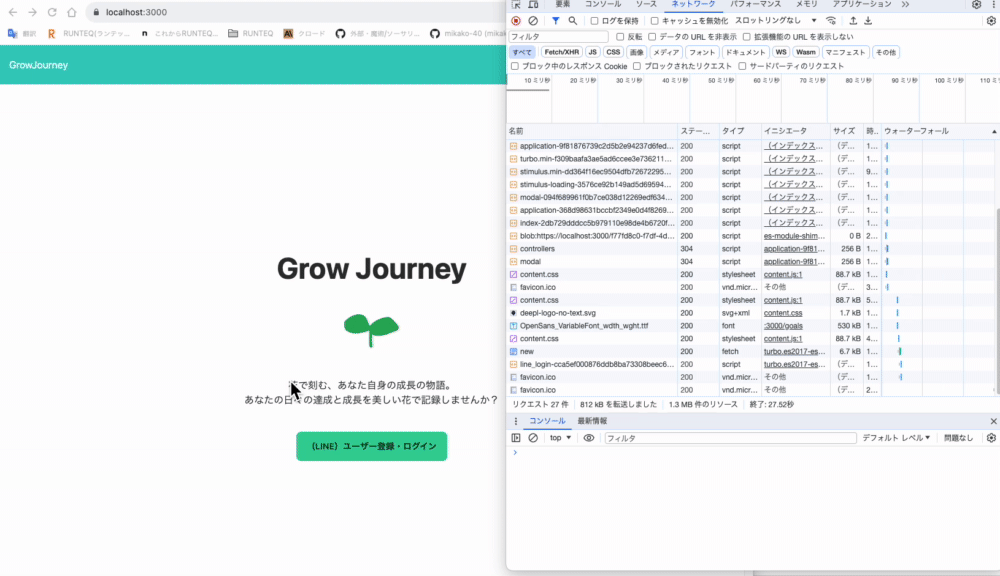Open the top frame context dropdown
The height and width of the screenshot is (576, 1000).
[x=558, y=437]
